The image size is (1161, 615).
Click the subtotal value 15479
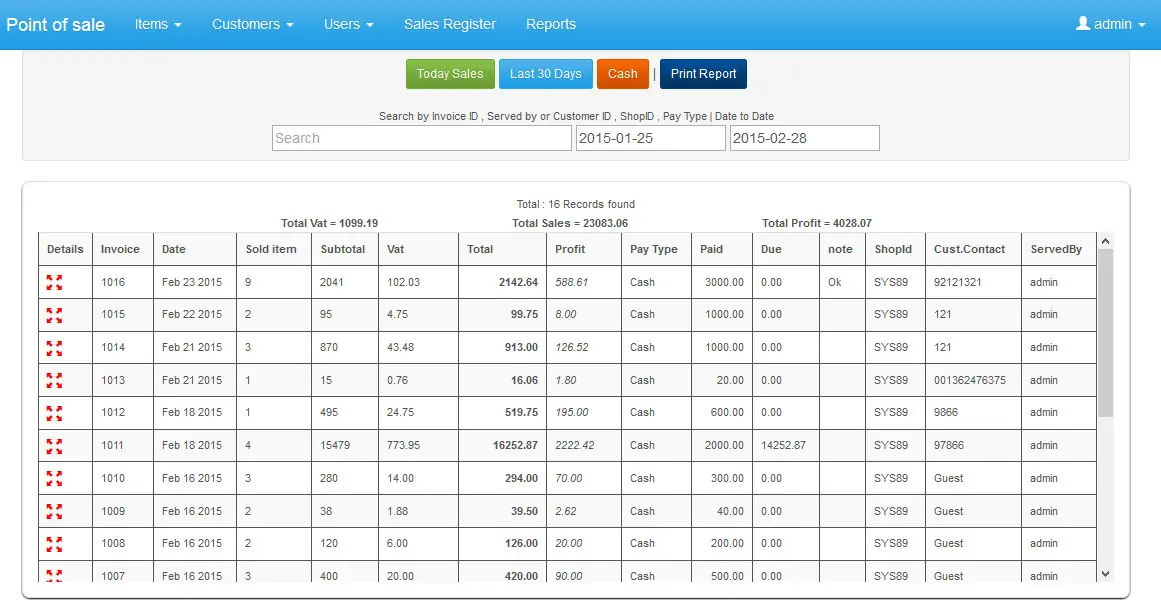tap(335, 446)
